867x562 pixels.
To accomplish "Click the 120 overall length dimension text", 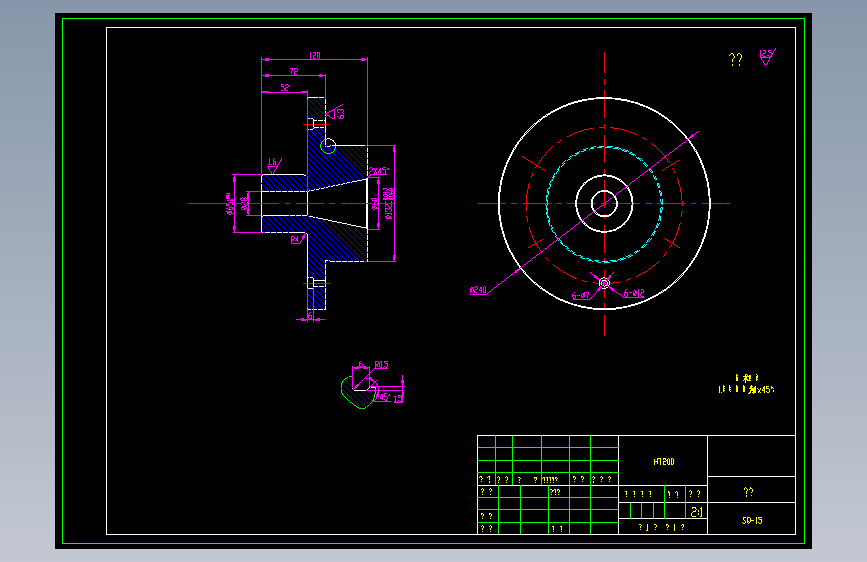I will point(315,55).
